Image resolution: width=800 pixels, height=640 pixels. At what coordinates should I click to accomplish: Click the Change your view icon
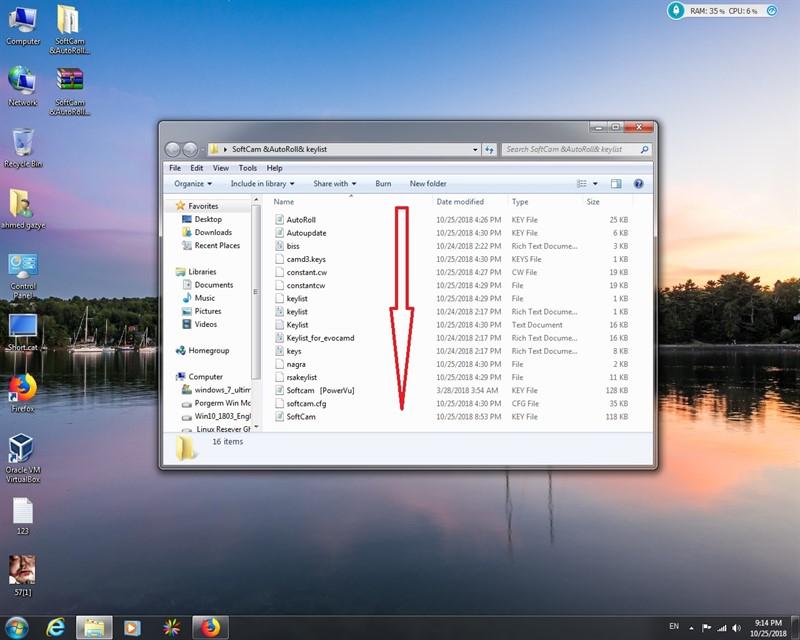point(582,184)
